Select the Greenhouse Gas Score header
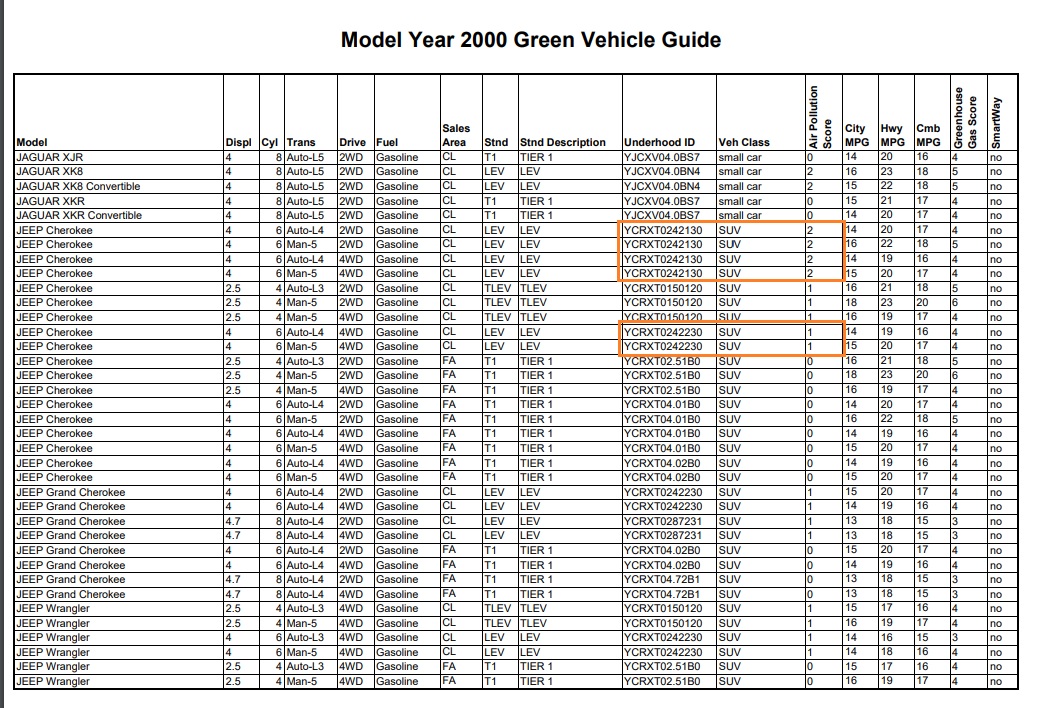The image size is (1040, 708). tap(964, 117)
